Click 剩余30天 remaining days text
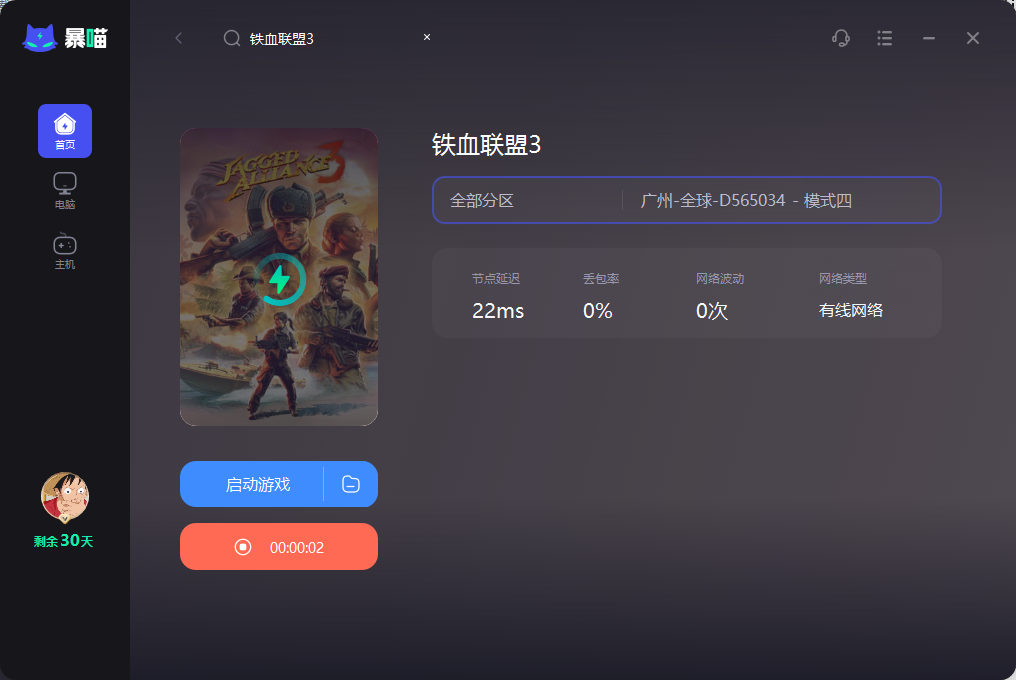1016x680 pixels. [64, 541]
